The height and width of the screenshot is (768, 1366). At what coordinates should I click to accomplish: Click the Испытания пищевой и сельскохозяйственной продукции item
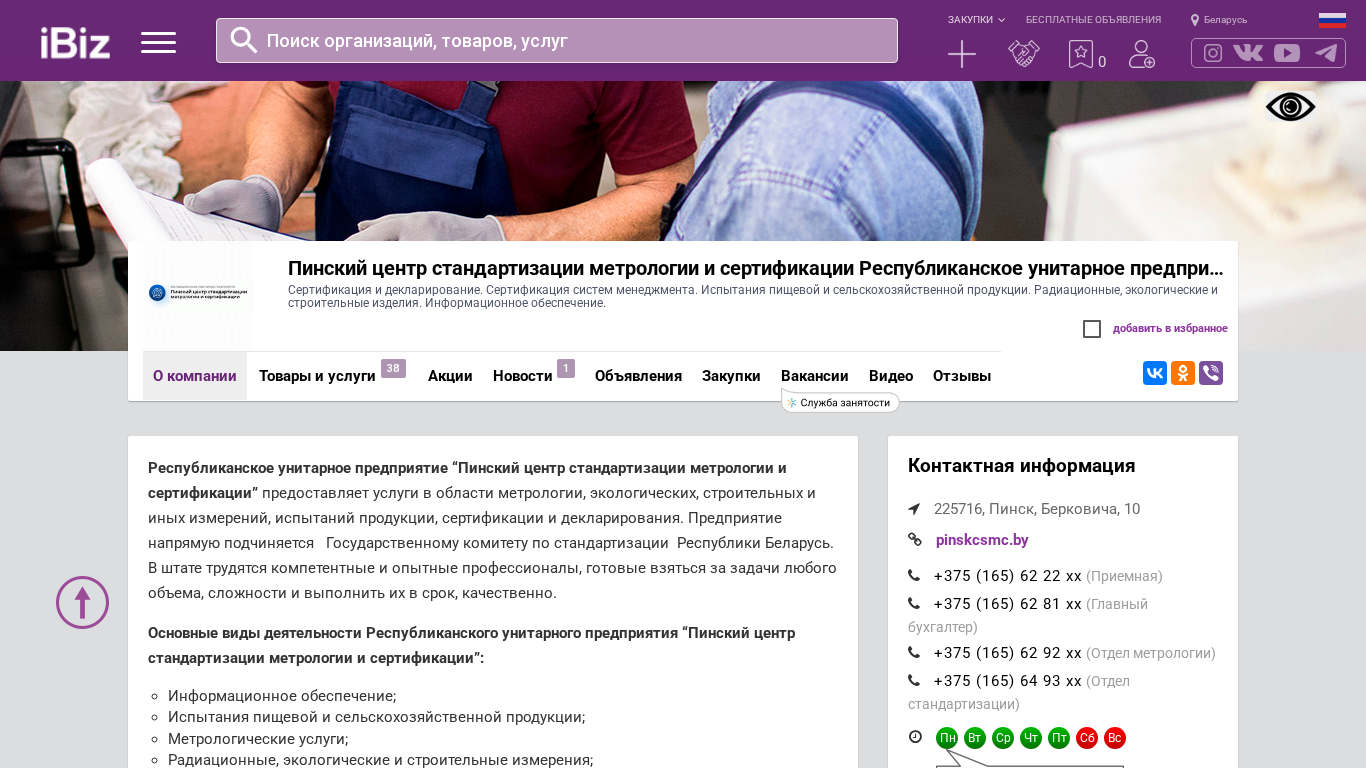click(x=377, y=717)
